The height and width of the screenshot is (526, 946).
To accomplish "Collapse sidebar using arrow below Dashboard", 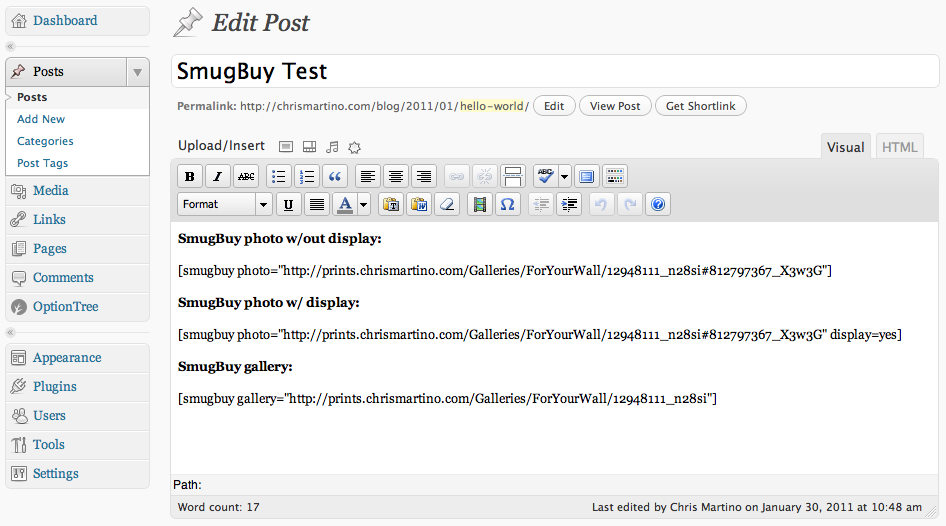I will pyautogui.click(x=10, y=46).
